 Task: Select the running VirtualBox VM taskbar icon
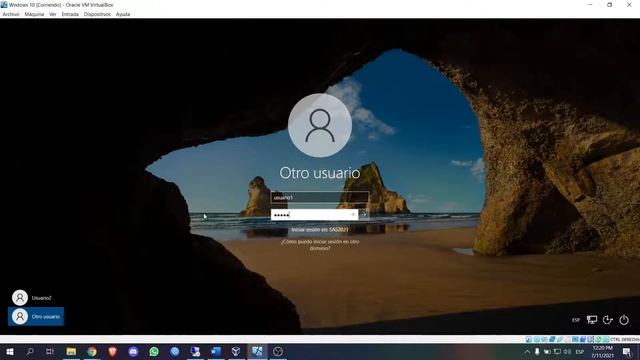257,351
